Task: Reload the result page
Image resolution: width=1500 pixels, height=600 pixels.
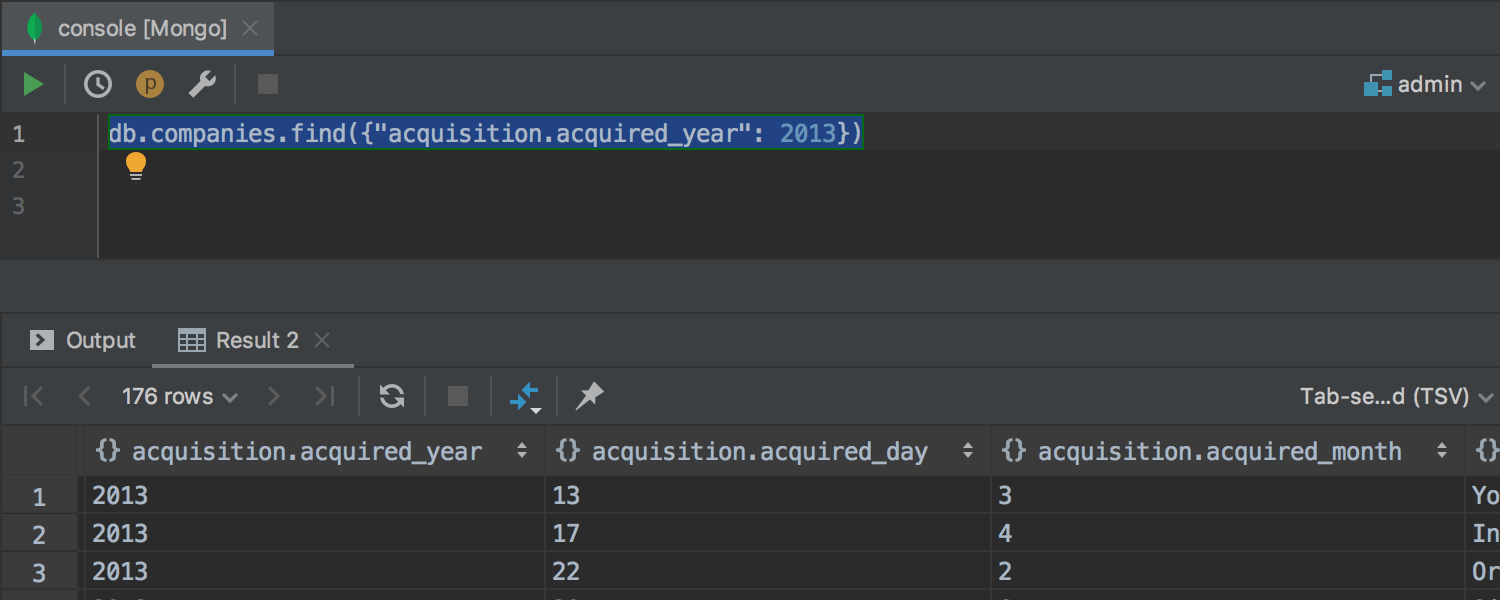Action: (392, 397)
